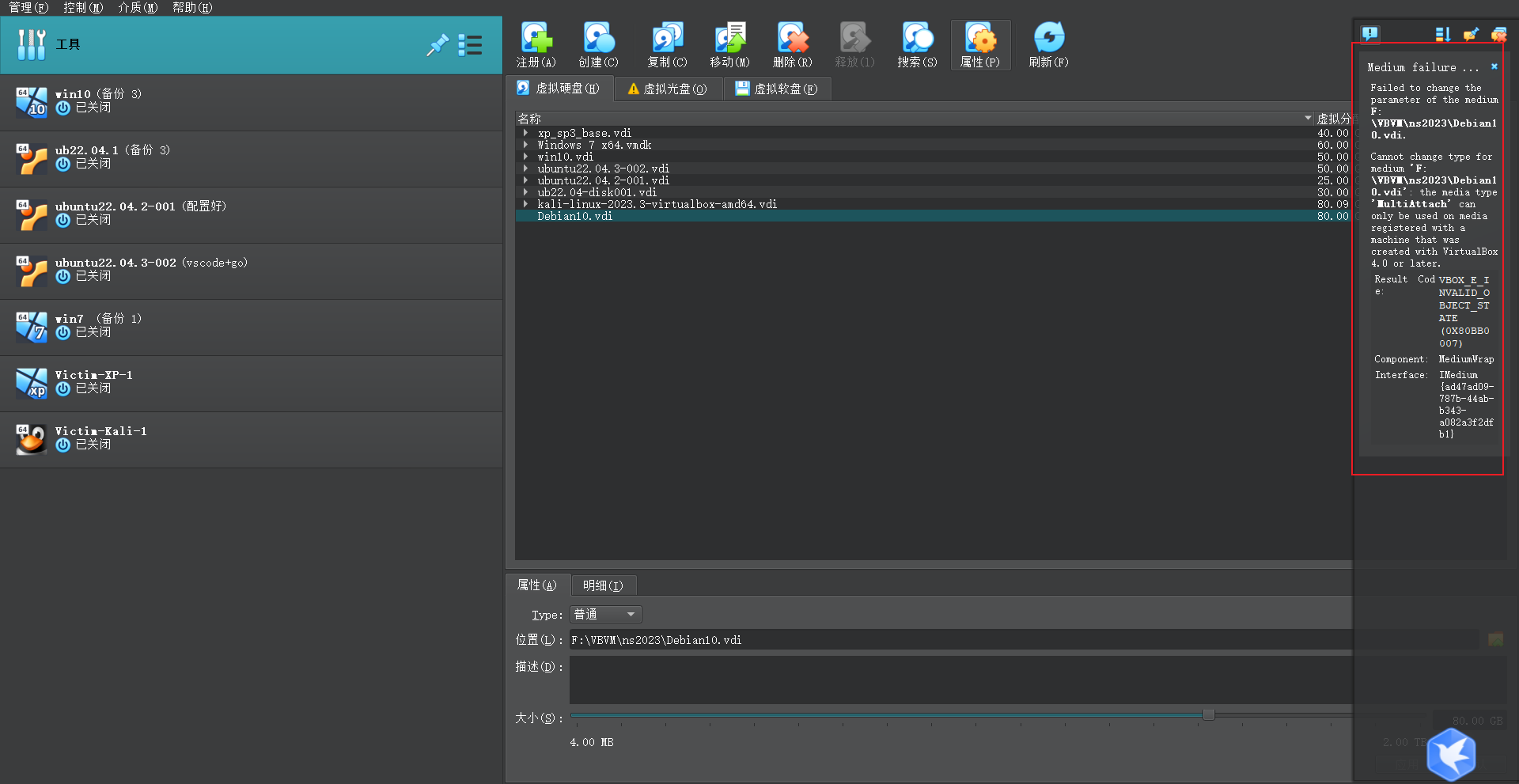Click the Victim-XP-1 machine XP icon

pyautogui.click(x=32, y=384)
